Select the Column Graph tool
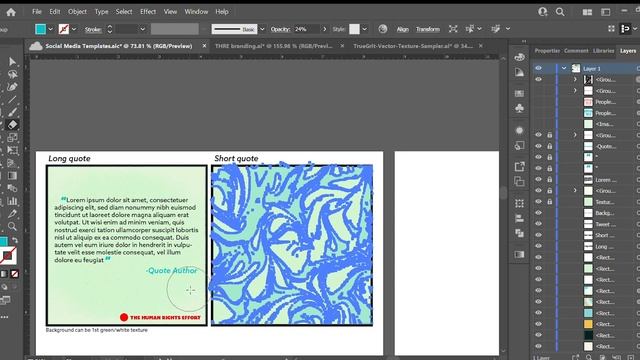Viewport: 640px width, 360px height. pyautogui.click(x=12, y=201)
